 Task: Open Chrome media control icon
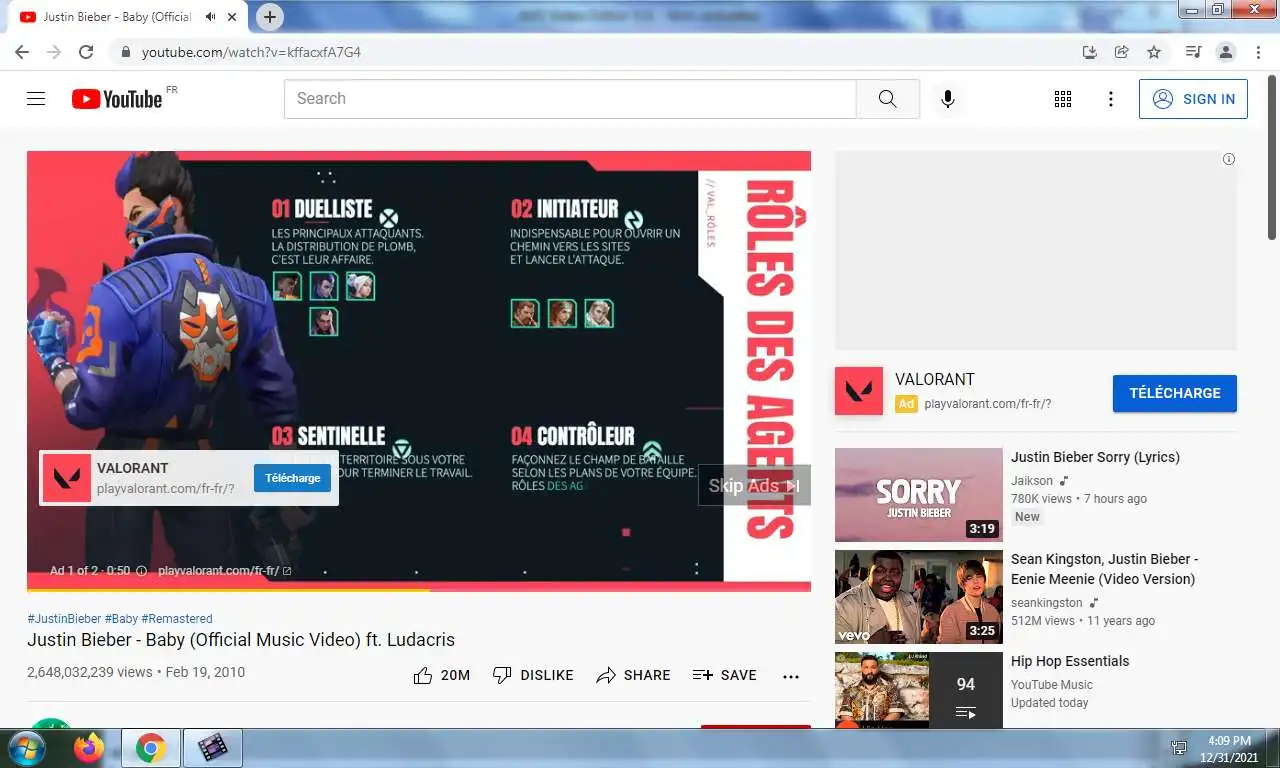(1193, 52)
